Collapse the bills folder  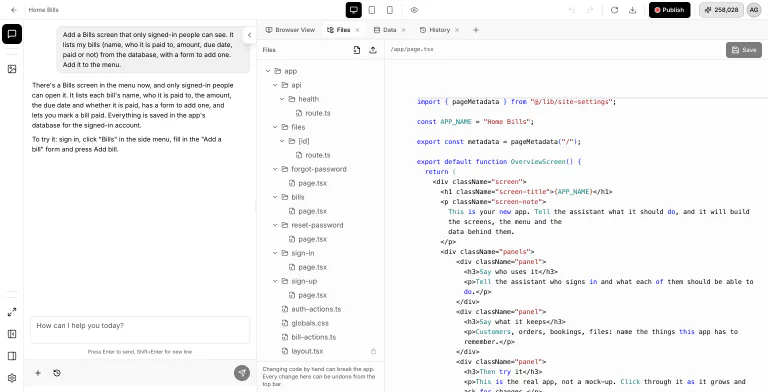point(275,197)
